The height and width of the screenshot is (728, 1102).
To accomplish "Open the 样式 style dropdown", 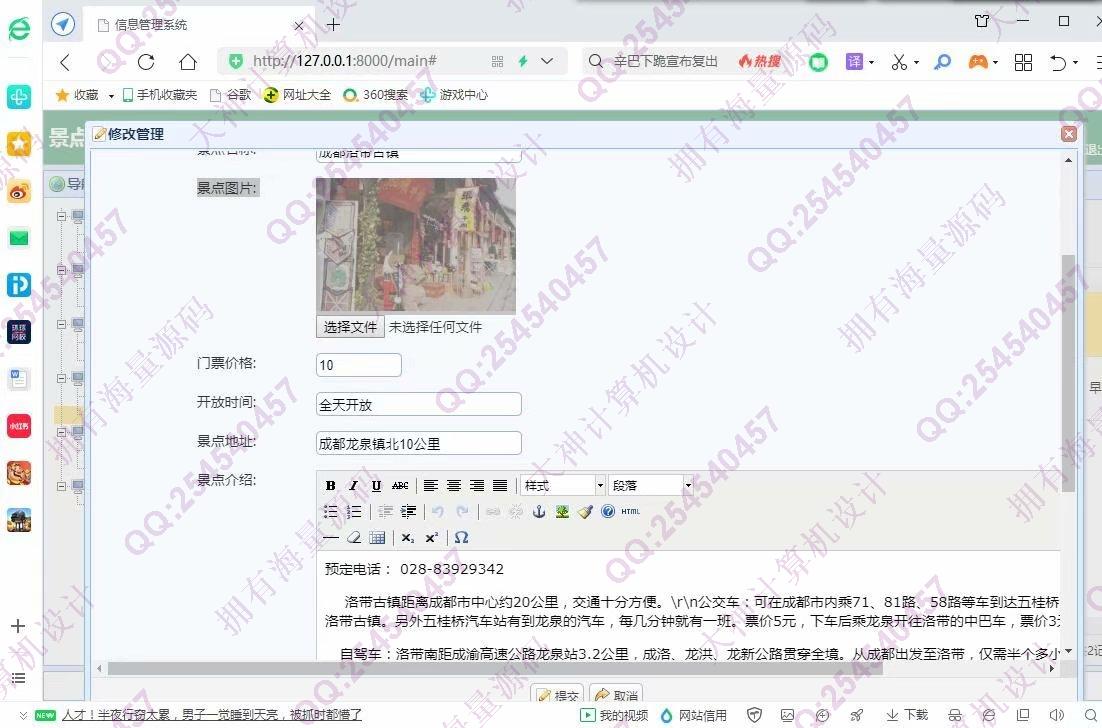I will point(562,486).
